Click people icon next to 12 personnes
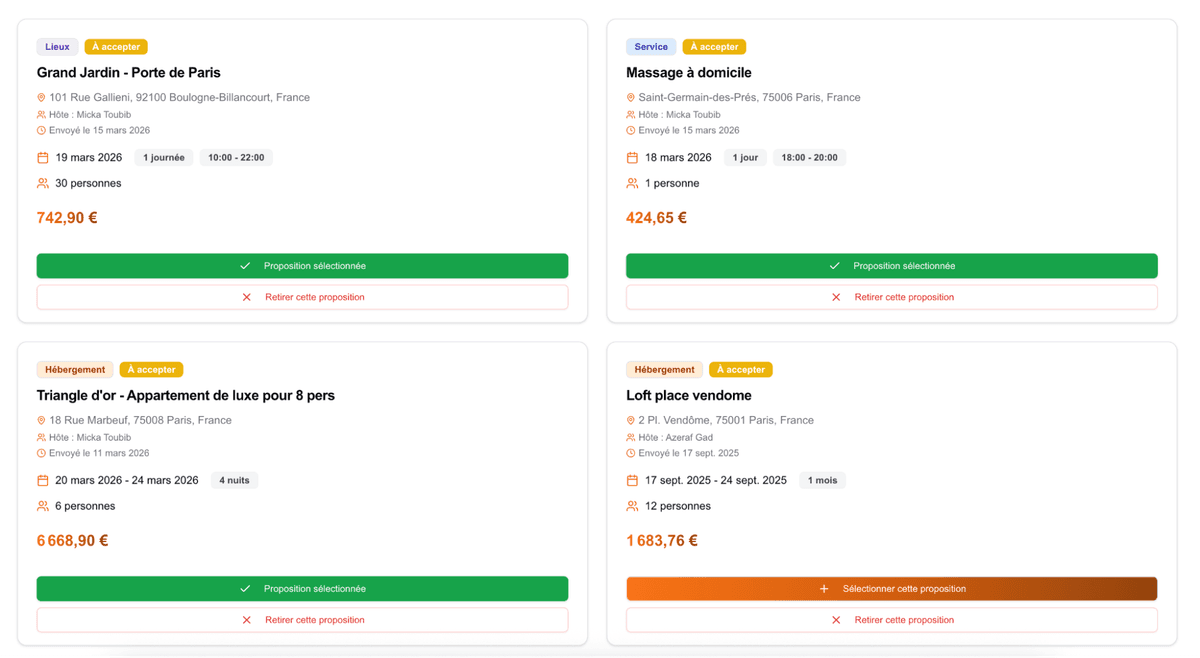 click(632, 507)
